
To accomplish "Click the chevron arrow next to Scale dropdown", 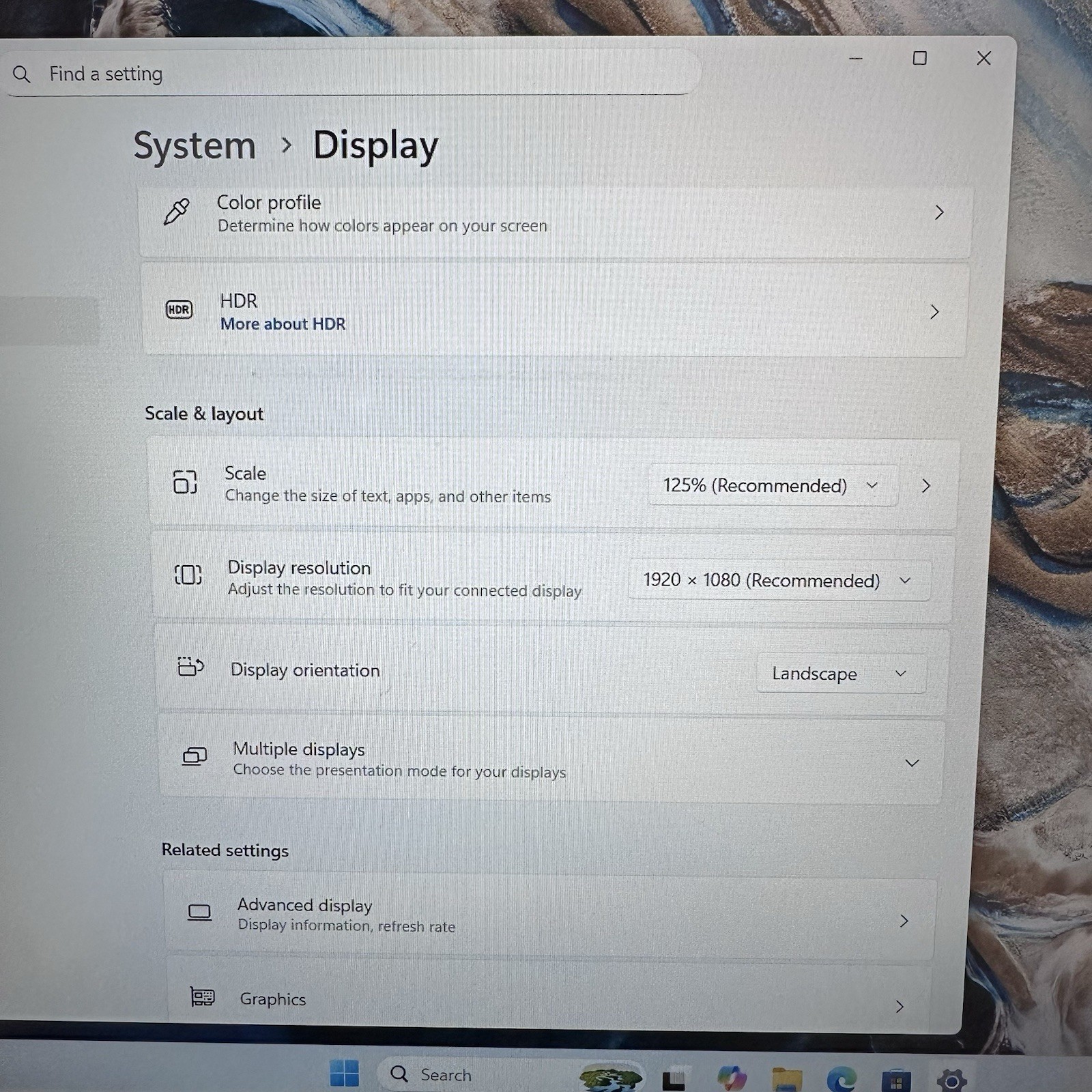I will [925, 486].
